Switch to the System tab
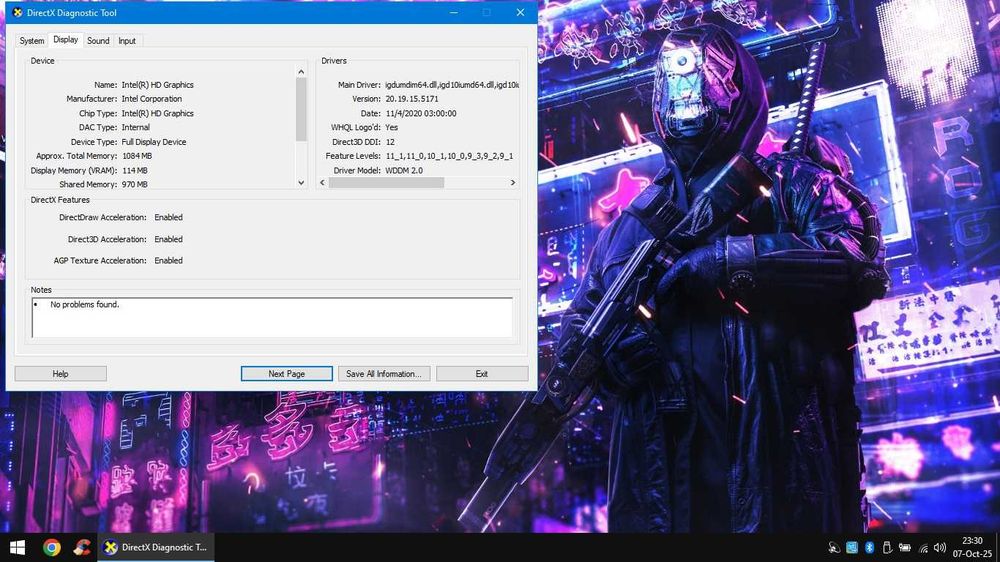The image size is (1000, 562). click(x=31, y=41)
